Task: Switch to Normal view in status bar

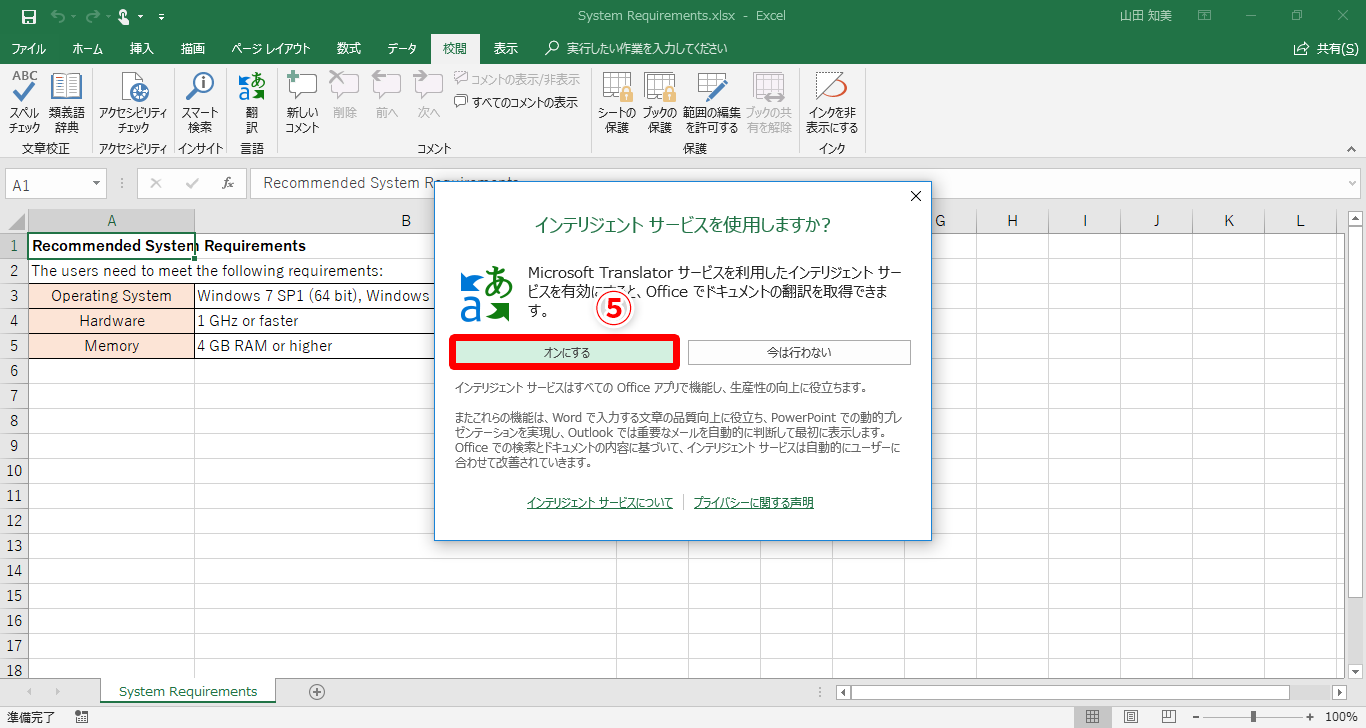Action: point(1093,717)
